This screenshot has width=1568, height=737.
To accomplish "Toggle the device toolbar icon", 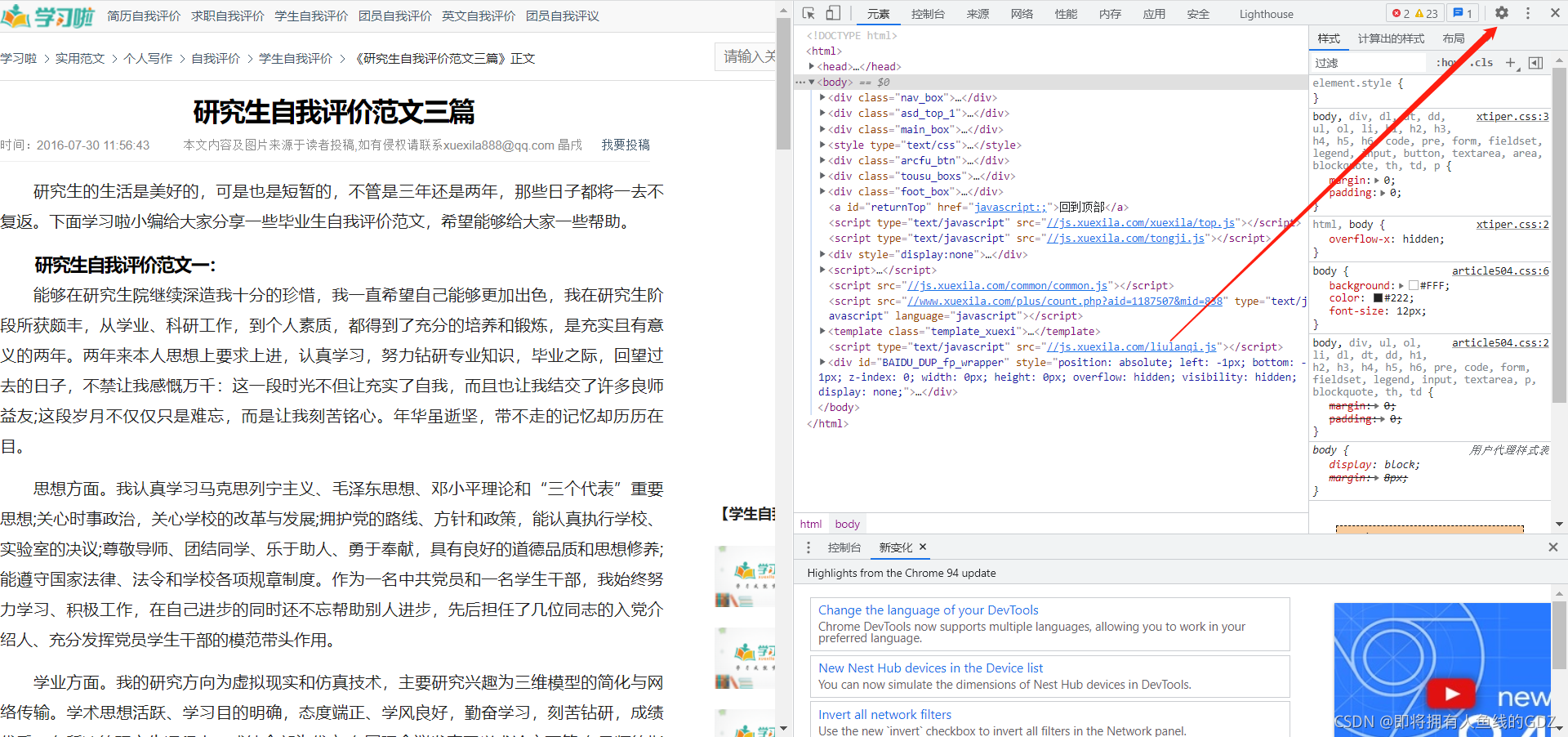I will [833, 13].
